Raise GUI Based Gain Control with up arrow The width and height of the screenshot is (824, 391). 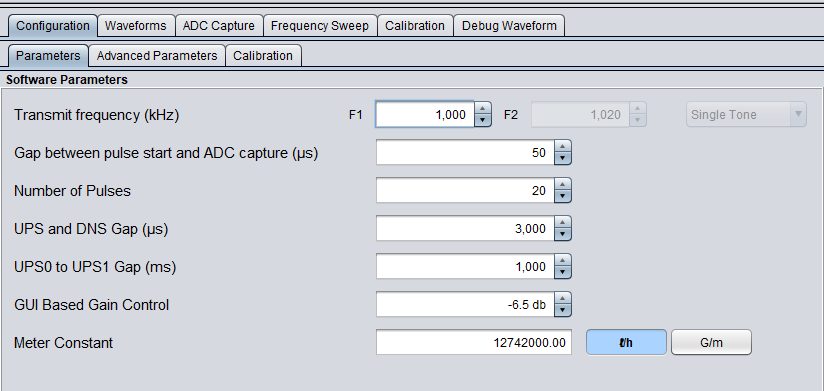563,299
